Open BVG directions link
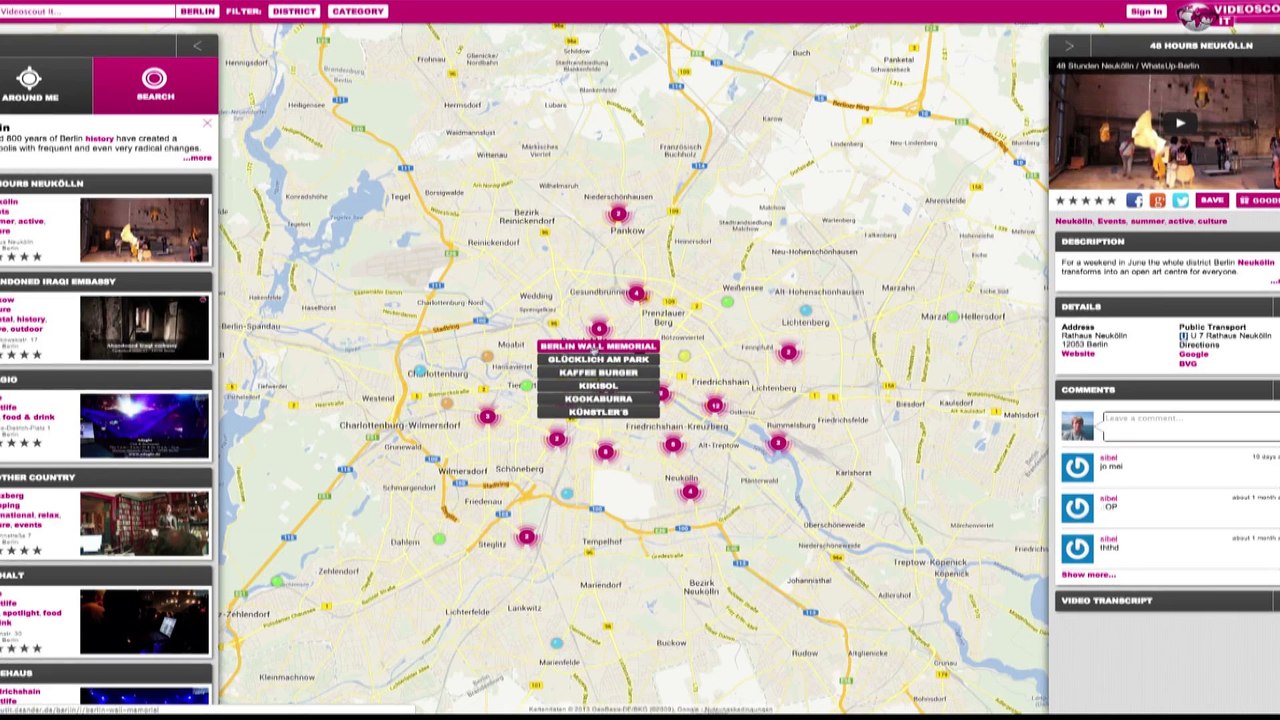 [x=1187, y=363]
